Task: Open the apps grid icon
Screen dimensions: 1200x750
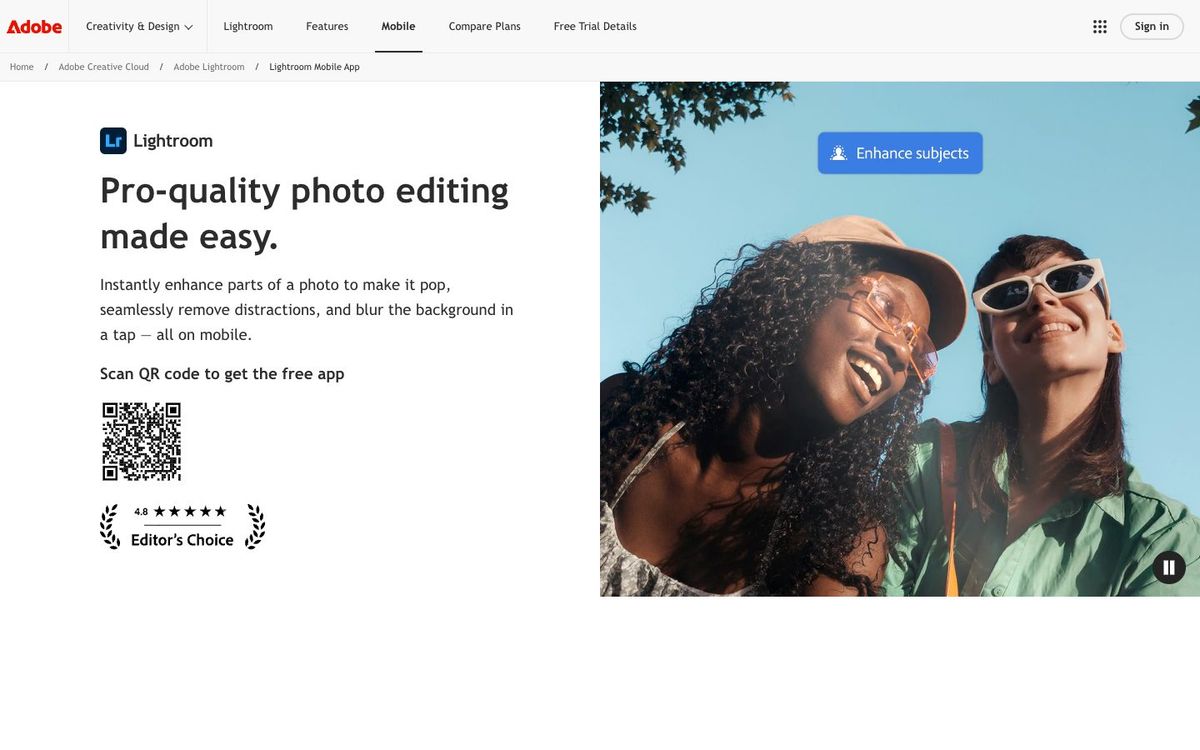Action: point(1100,27)
